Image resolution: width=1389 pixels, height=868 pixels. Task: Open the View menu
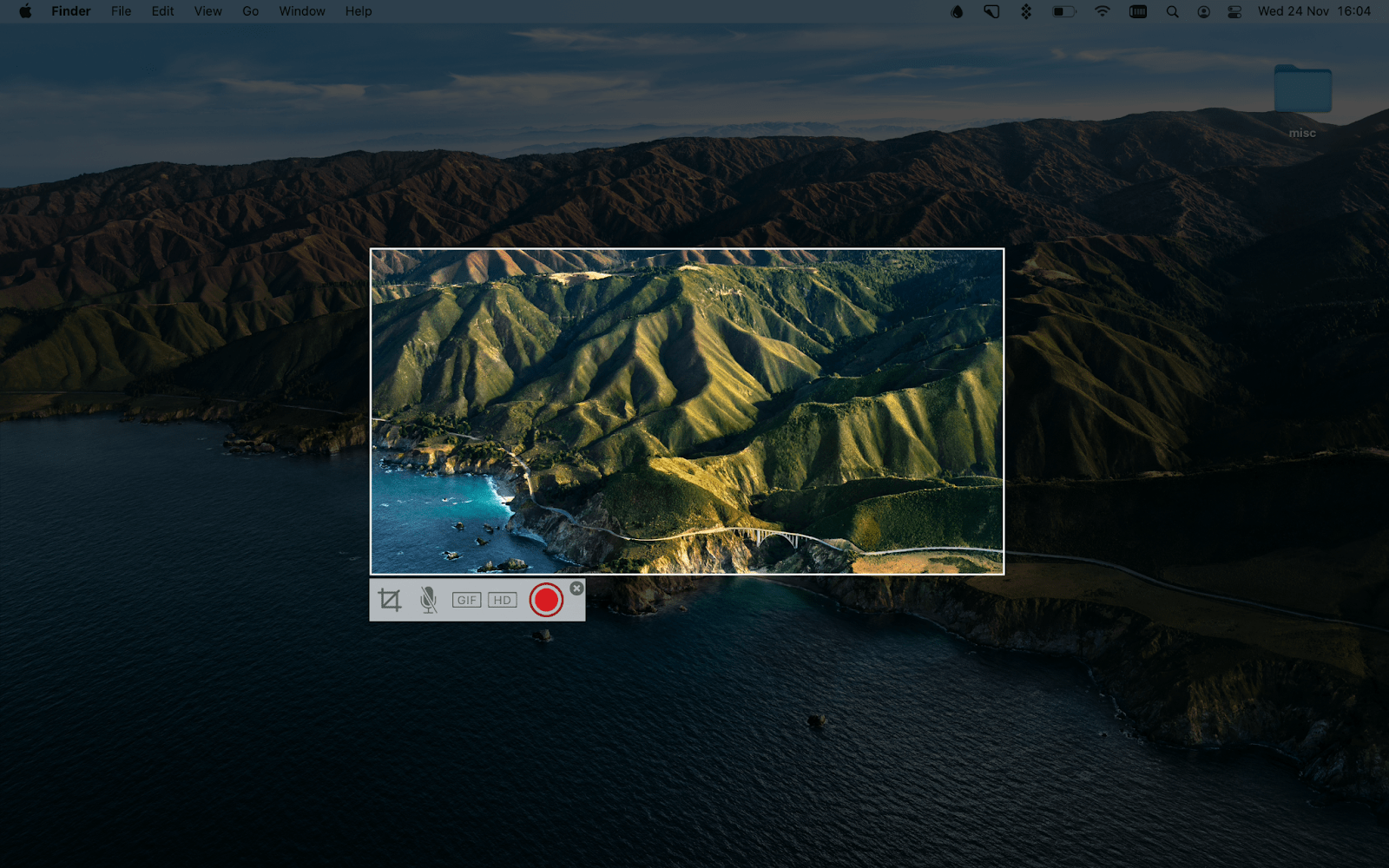click(x=208, y=11)
